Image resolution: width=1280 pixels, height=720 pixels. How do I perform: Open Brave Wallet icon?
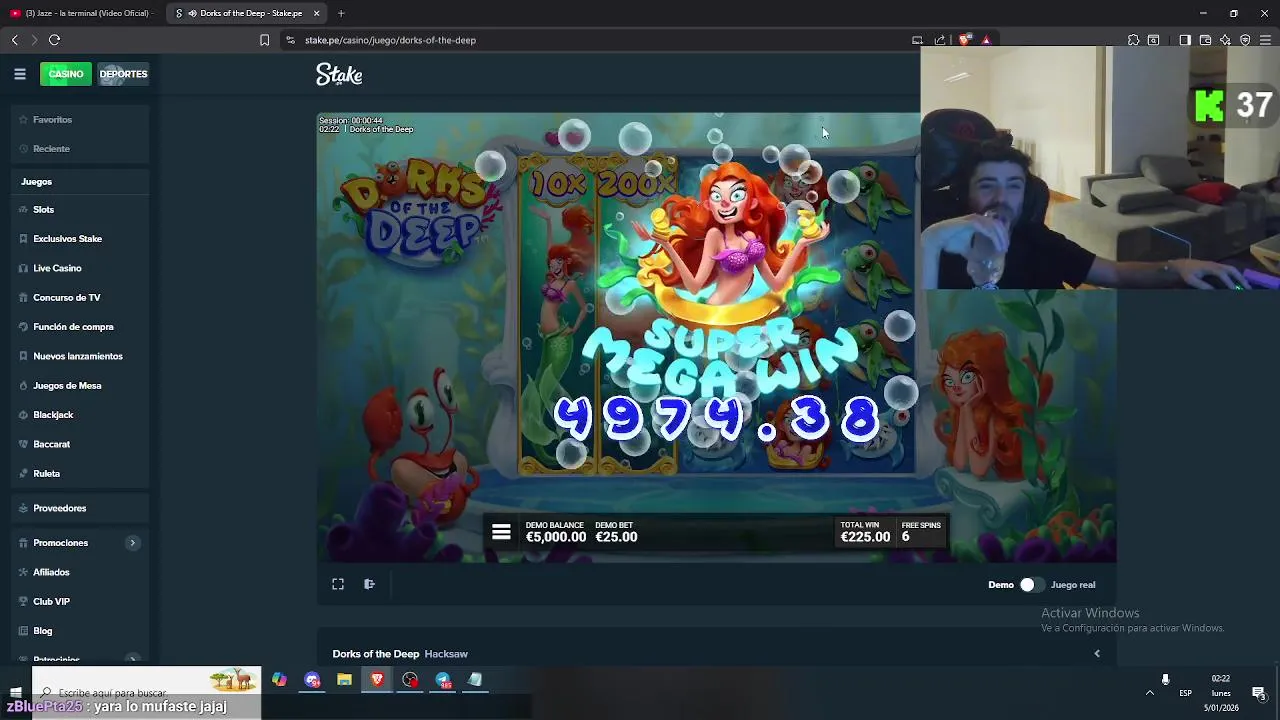click(x=1205, y=40)
